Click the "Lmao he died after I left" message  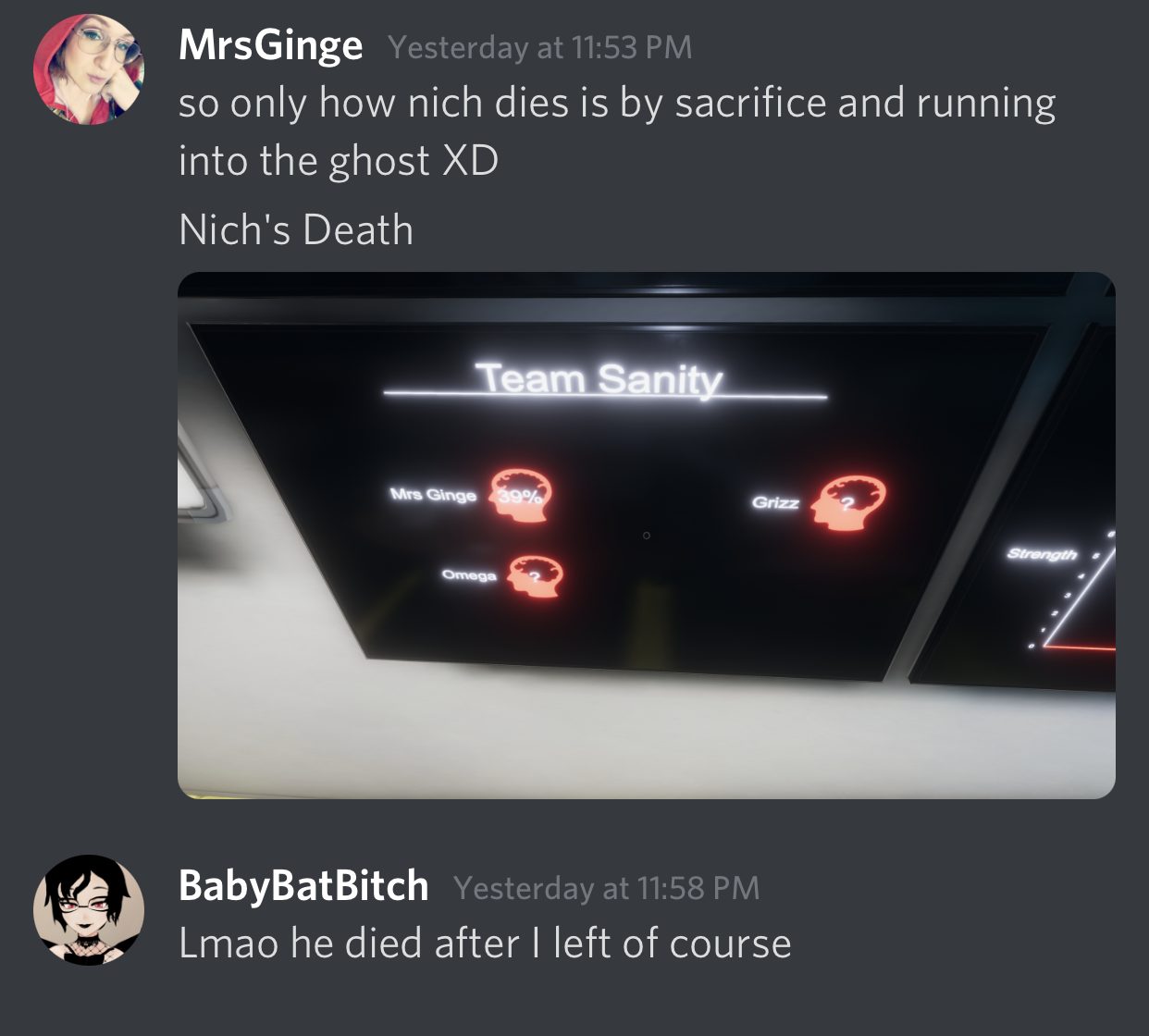tap(485, 943)
